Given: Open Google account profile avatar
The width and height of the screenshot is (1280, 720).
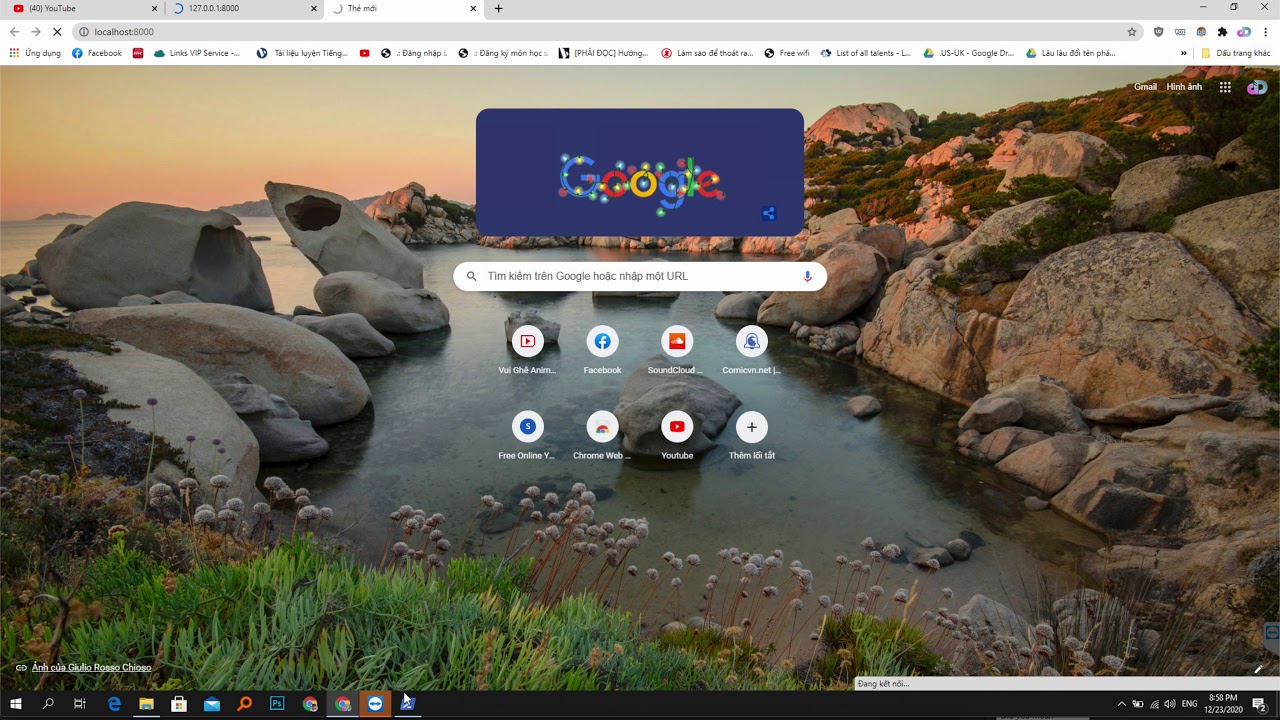Looking at the screenshot, I should pyautogui.click(x=1256, y=87).
